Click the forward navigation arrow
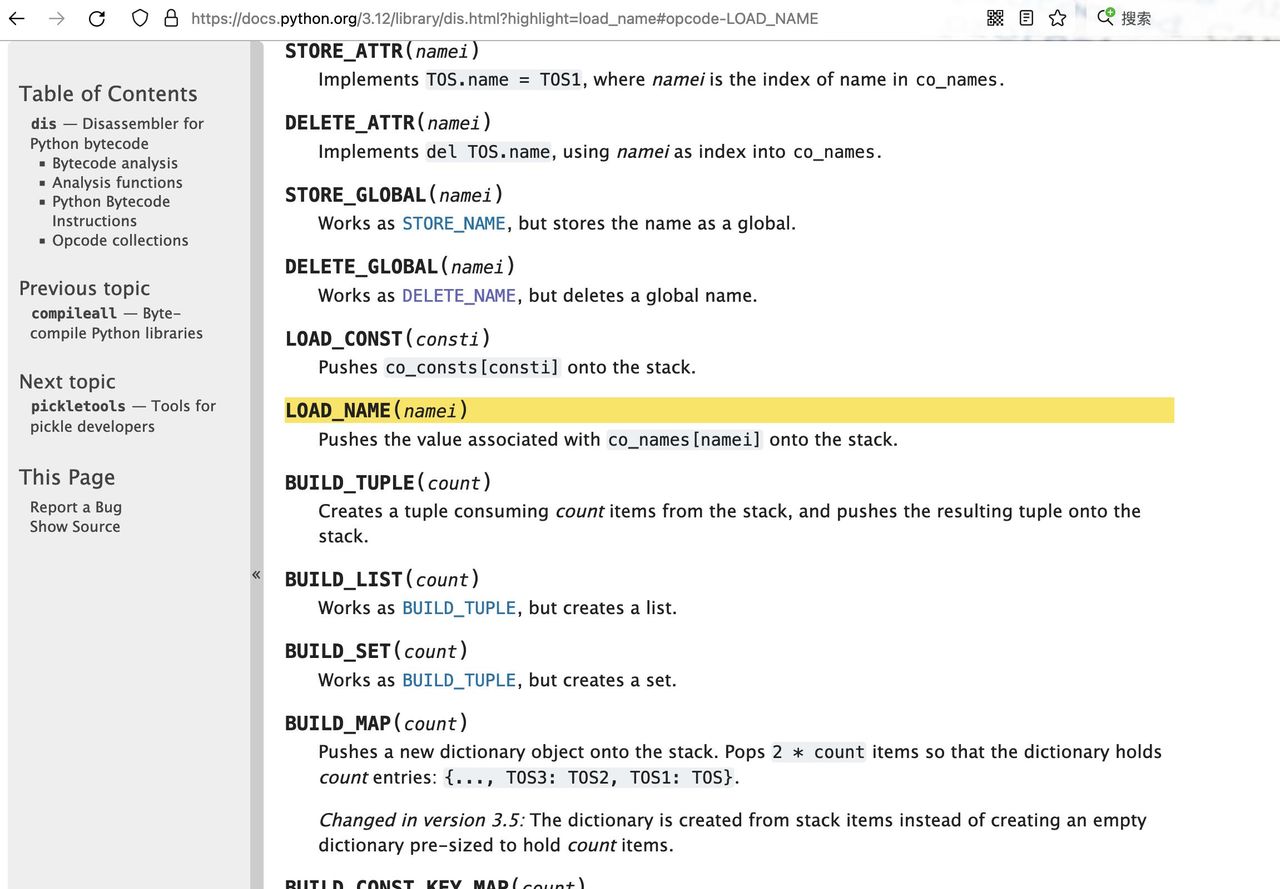 click(x=56, y=17)
